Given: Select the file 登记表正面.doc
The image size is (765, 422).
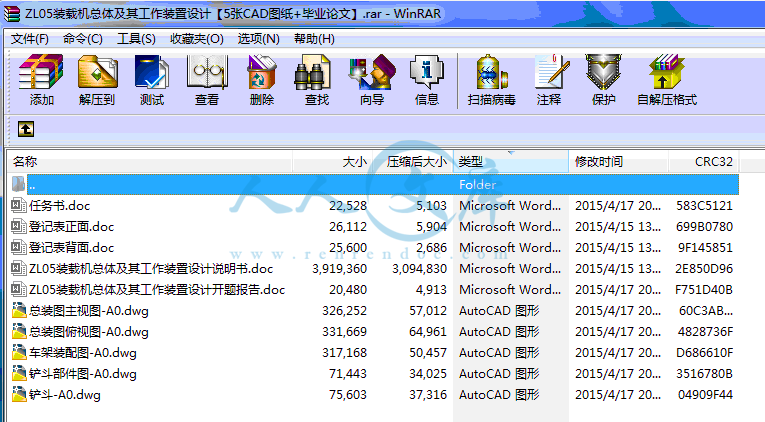Looking at the screenshot, I should 71,227.
